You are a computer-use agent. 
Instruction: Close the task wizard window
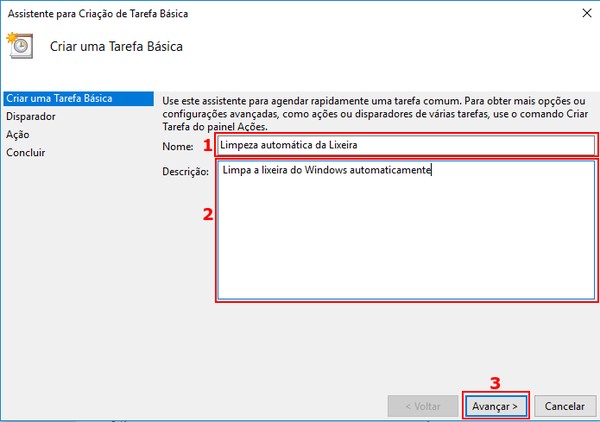[587, 13]
